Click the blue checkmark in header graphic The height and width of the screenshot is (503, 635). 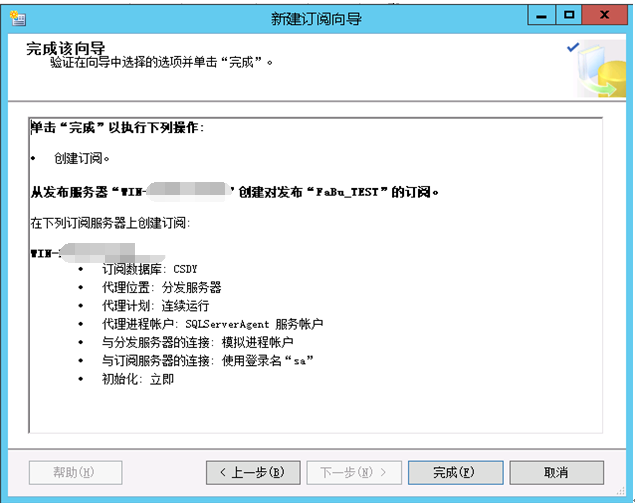[573, 47]
